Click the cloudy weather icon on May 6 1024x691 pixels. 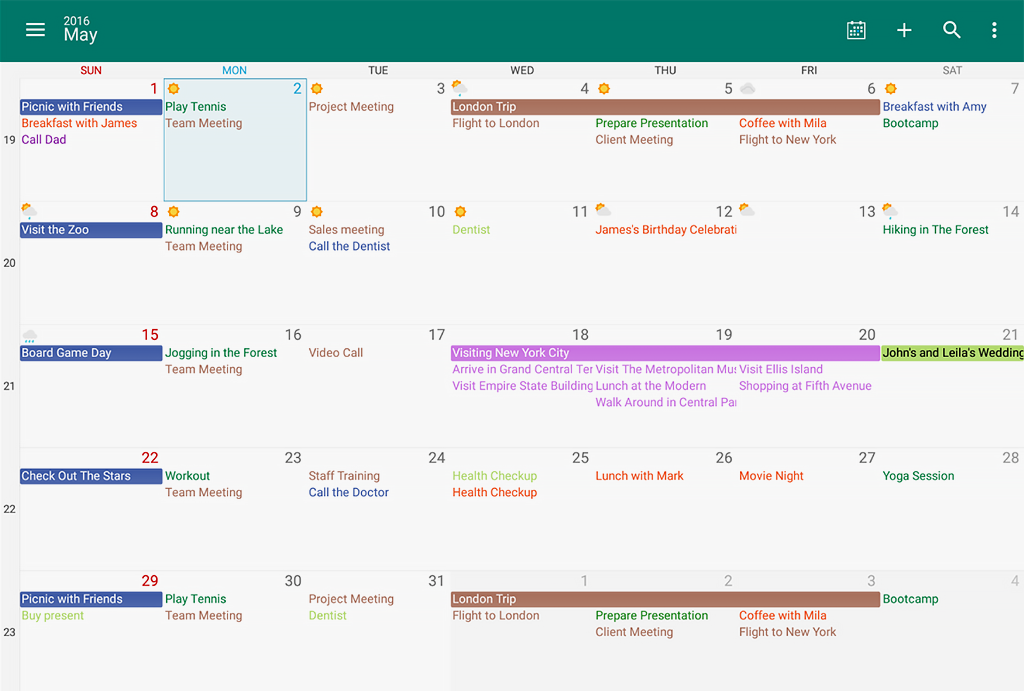coord(748,89)
